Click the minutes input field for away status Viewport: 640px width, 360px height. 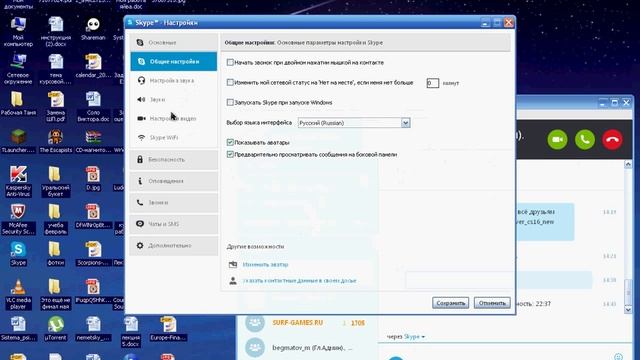tap(433, 83)
